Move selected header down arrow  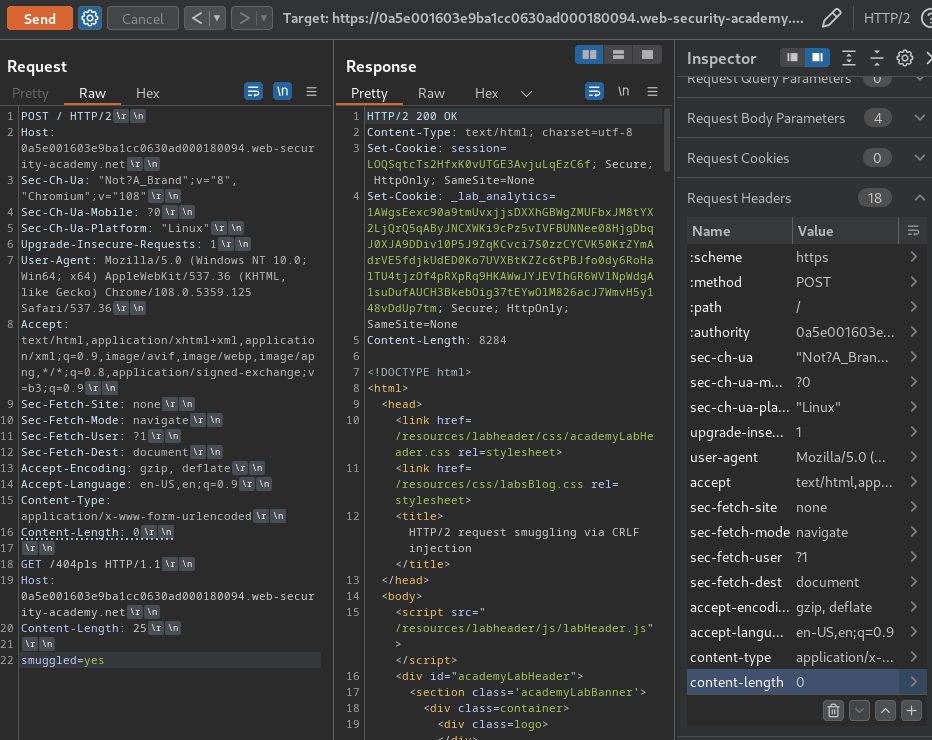click(859, 710)
